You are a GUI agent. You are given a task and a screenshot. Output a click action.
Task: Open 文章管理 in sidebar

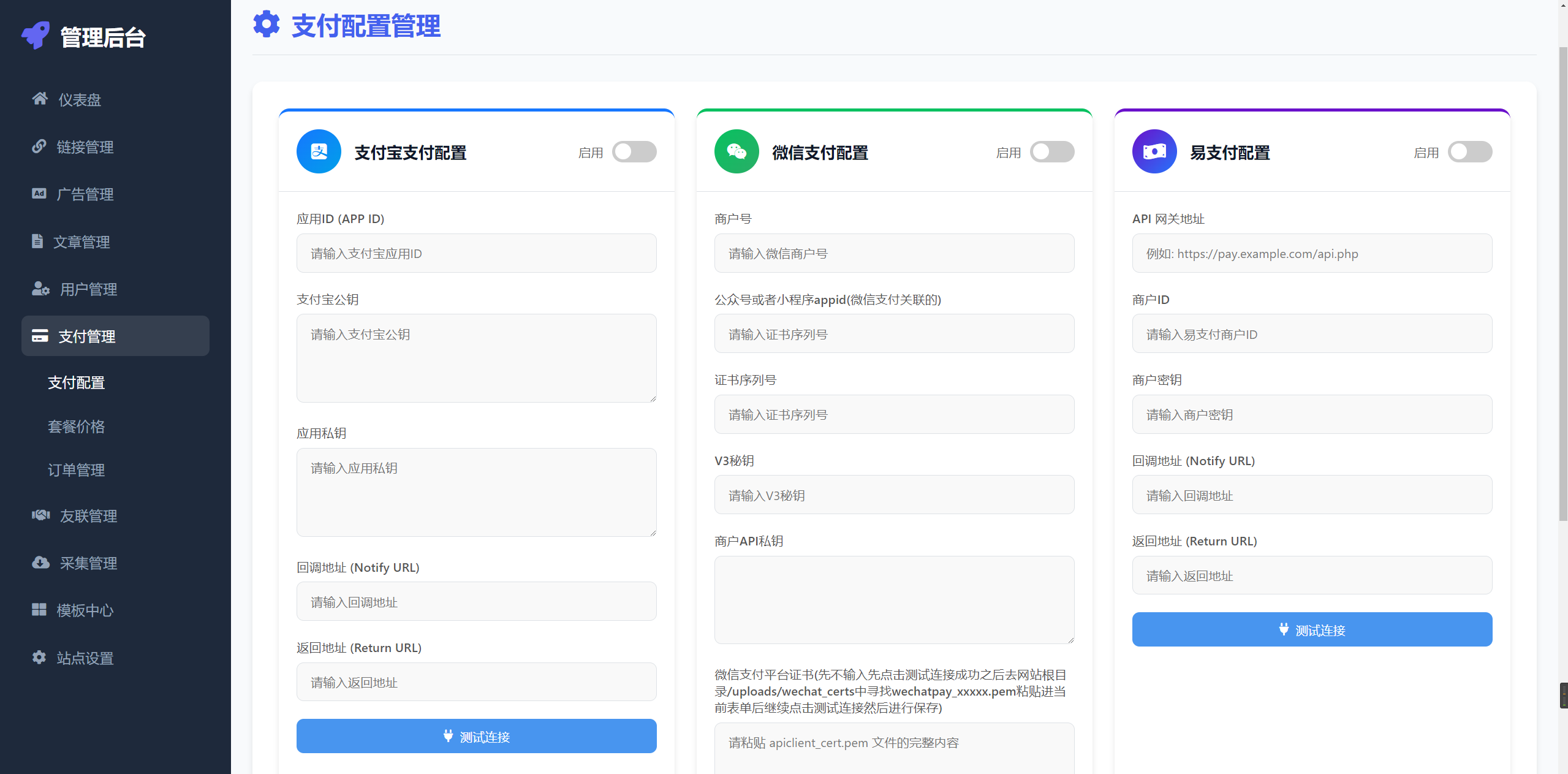(115, 242)
